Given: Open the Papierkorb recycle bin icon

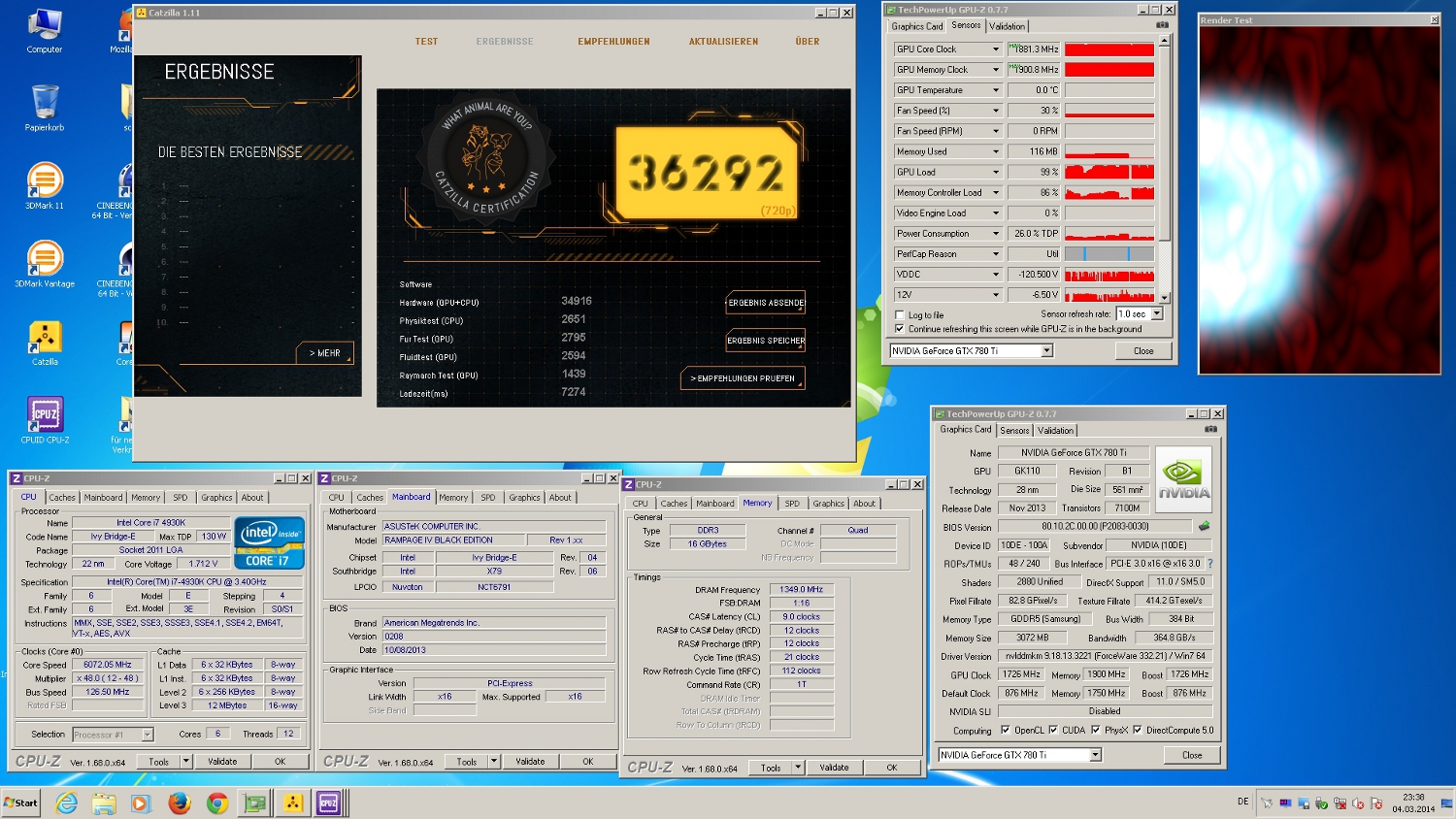Looking at the screenshot, I should pyautogui.click(x=44, y=107).
